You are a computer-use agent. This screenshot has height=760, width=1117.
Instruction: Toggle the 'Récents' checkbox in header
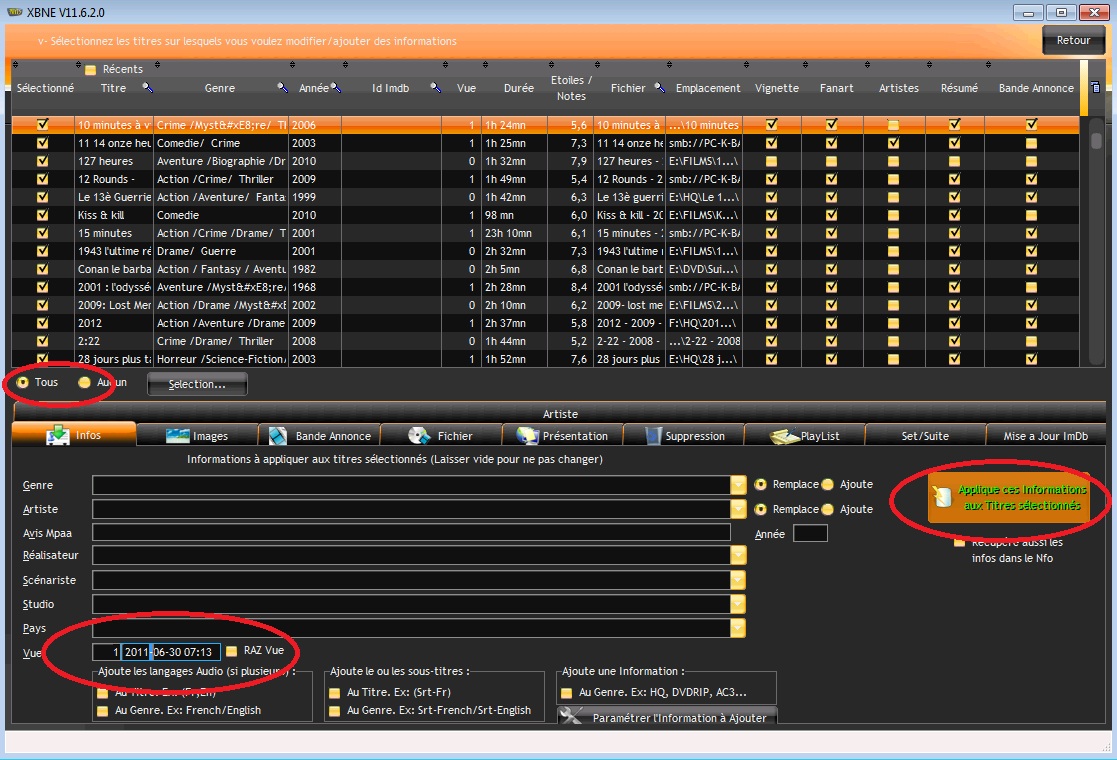click(90, 70)
